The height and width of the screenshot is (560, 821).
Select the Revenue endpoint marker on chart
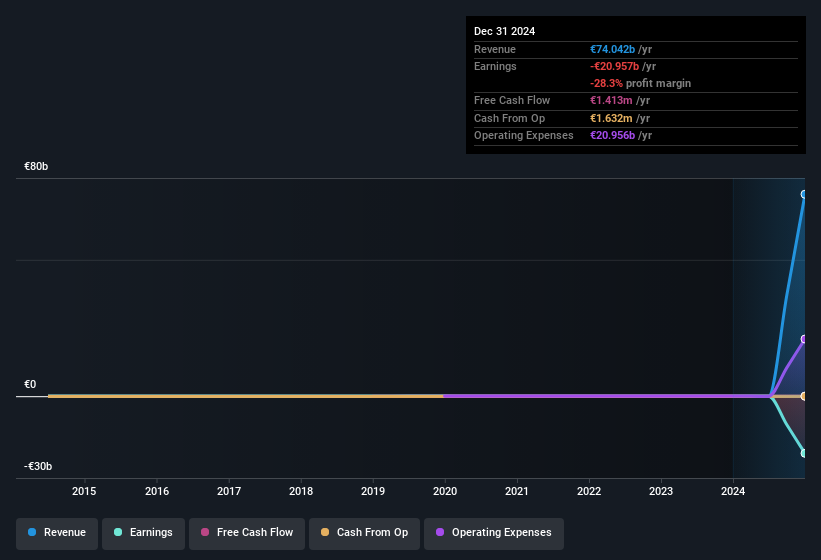[x=804, y=194]
